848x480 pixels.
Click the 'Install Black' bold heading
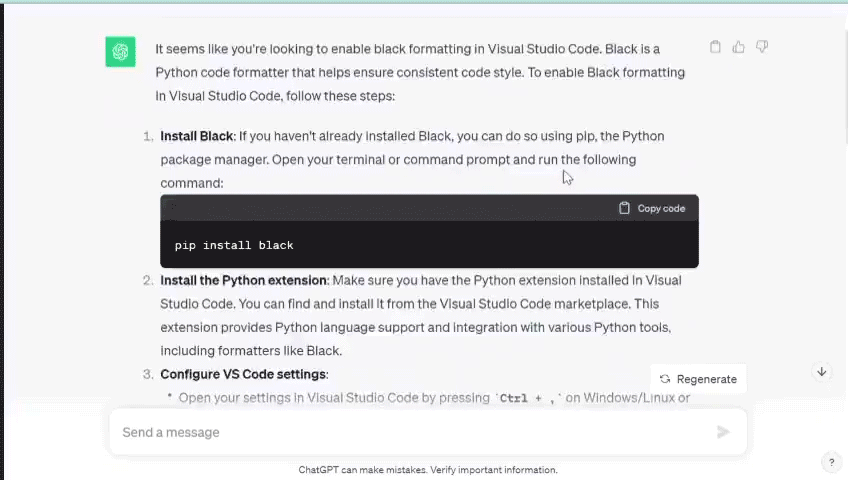pyautogui.click(x=197, y=136)
